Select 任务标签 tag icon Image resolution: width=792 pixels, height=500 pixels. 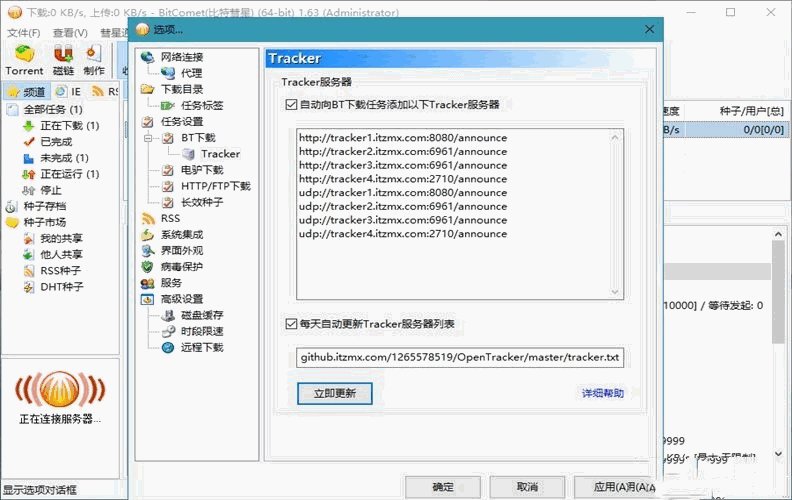tap(168, 106)
